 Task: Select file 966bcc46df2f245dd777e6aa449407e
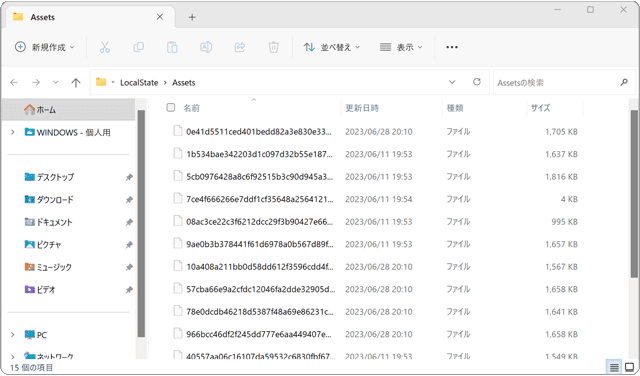click(259, 334)
